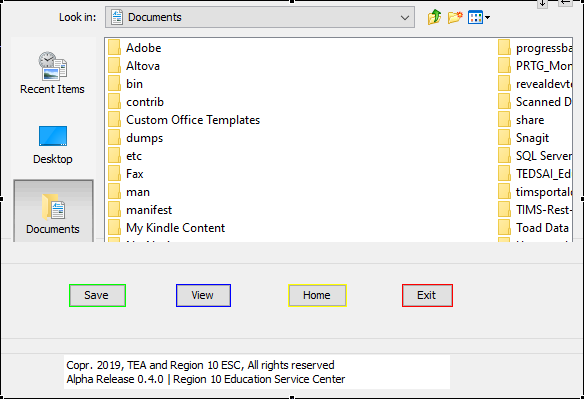
Task: Select the PRTG_Mon folder icon
Action: (504, 66)
